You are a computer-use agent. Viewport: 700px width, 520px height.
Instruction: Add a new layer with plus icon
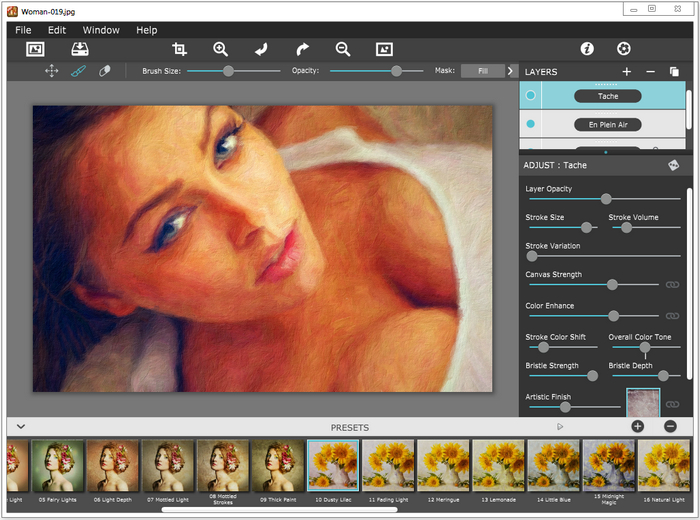coord(627,71)
